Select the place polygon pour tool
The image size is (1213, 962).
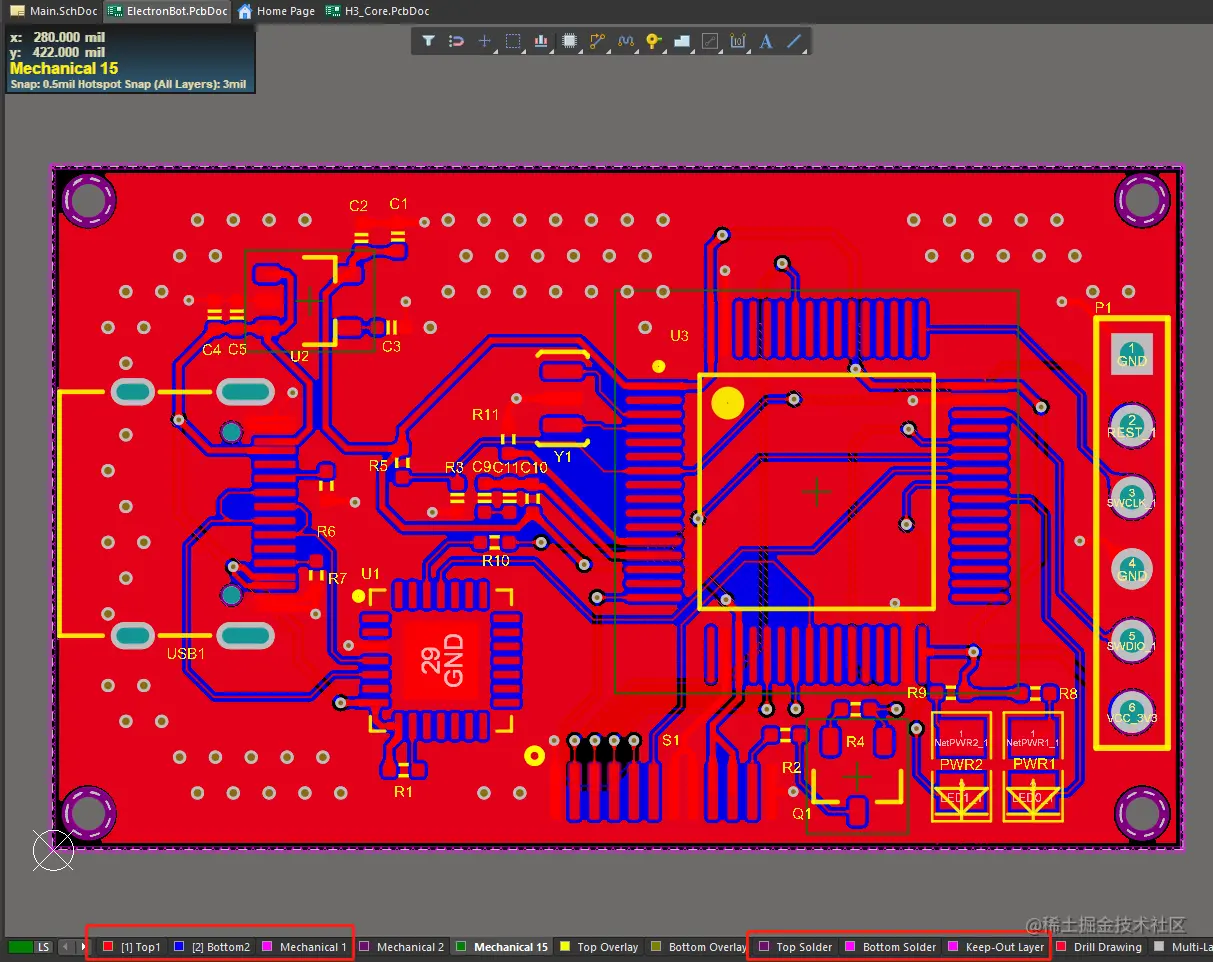(x=682, y=41)
